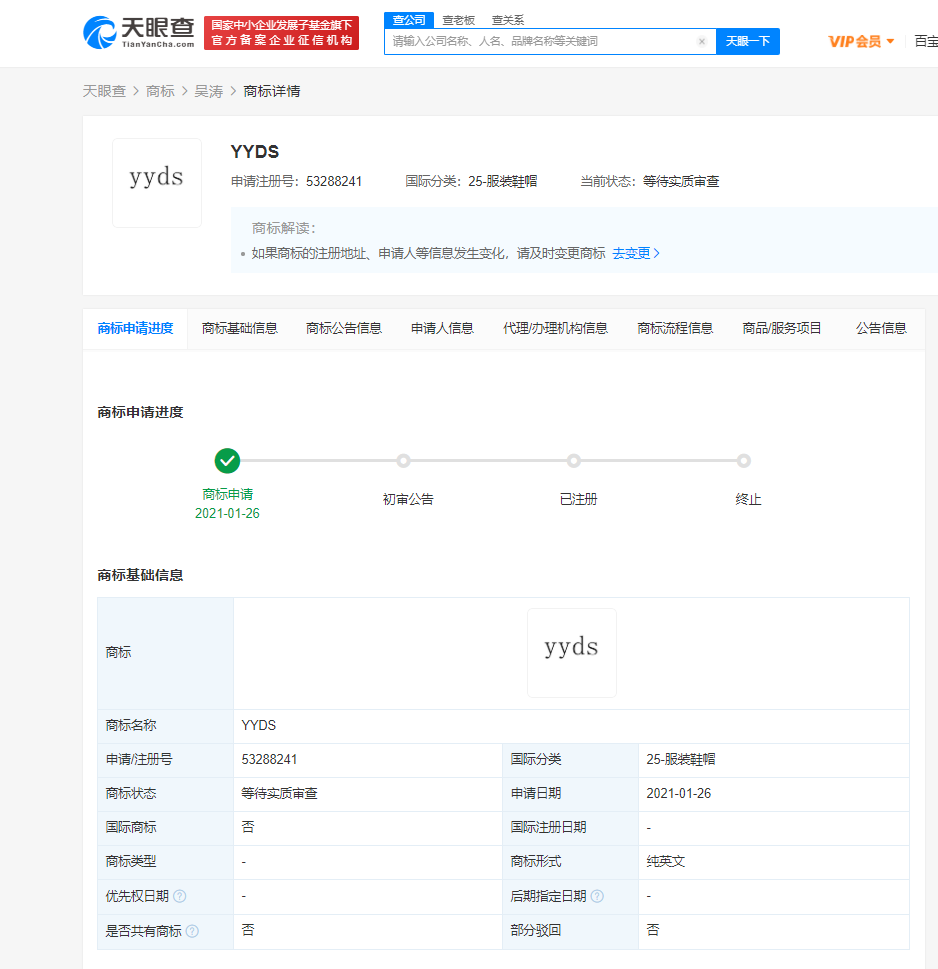Expand the VIP会员 dropdown
Image resolution: width=938 pixels, height=969 pixels.
click(861, 42)
